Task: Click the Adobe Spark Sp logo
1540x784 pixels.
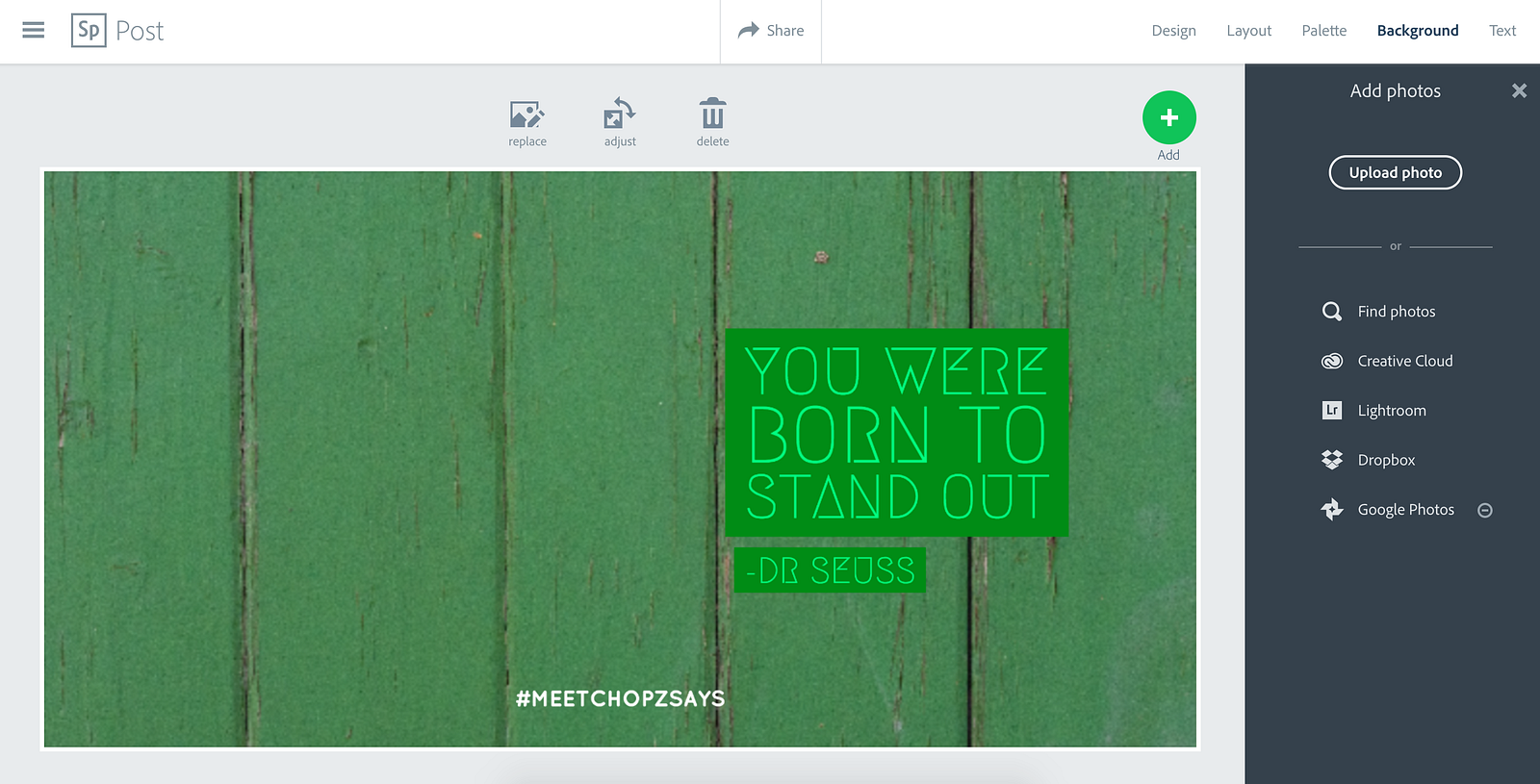Action: pos(89,31)
